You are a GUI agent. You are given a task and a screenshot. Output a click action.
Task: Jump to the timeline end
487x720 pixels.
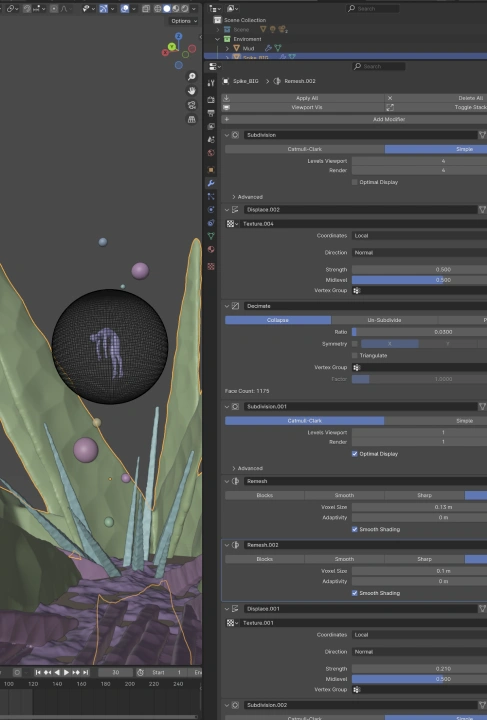[85, 672]
